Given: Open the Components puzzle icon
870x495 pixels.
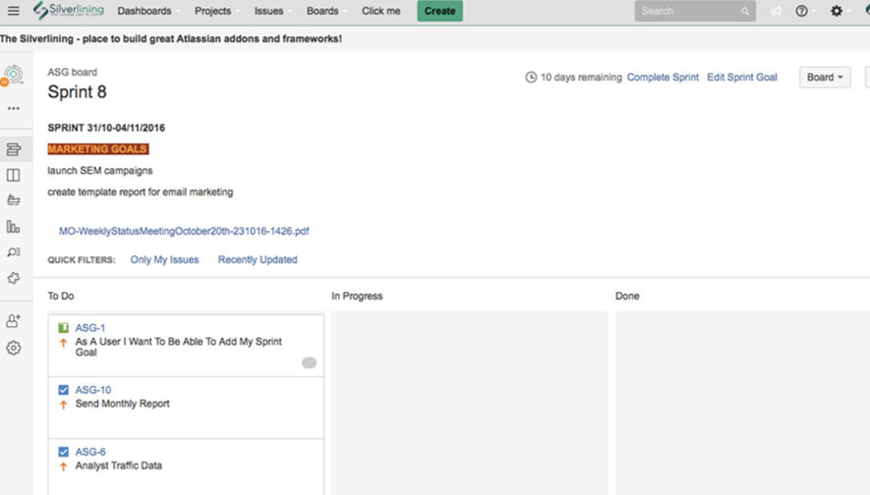Looking at the screenshot, I should point(13,278).
